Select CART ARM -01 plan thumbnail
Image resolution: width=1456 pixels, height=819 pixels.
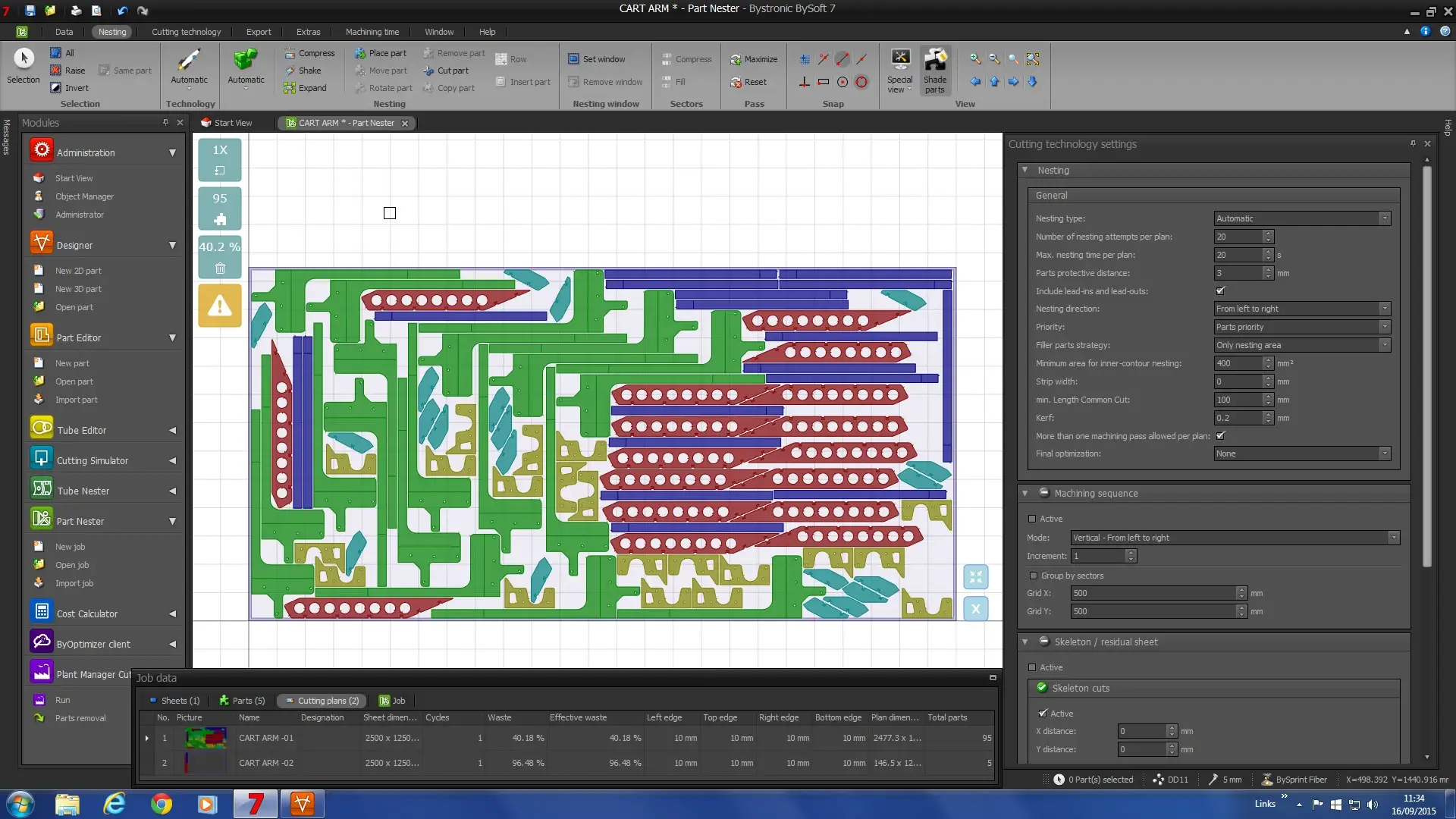click(206, 738)
